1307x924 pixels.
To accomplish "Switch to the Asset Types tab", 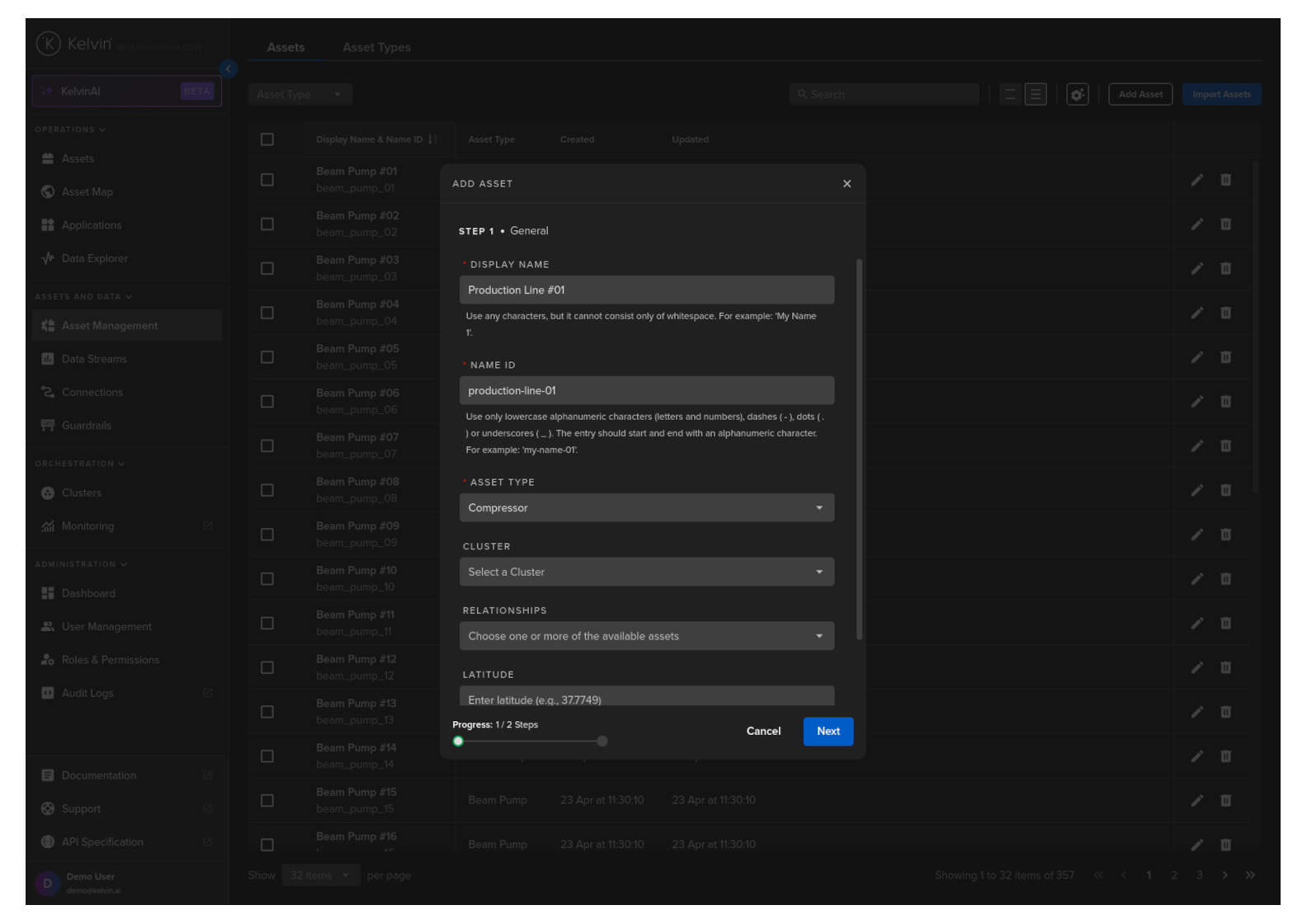I will tap(376, 48).
